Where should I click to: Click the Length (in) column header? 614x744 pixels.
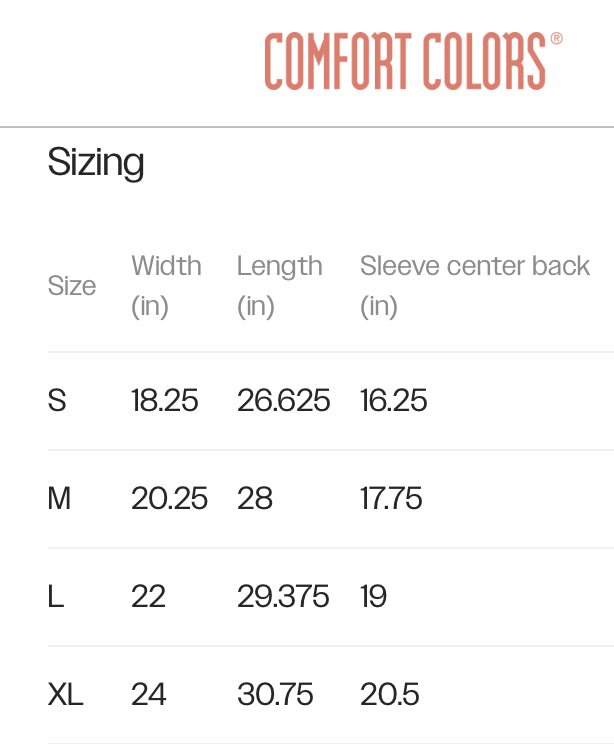tap(279, 286)
